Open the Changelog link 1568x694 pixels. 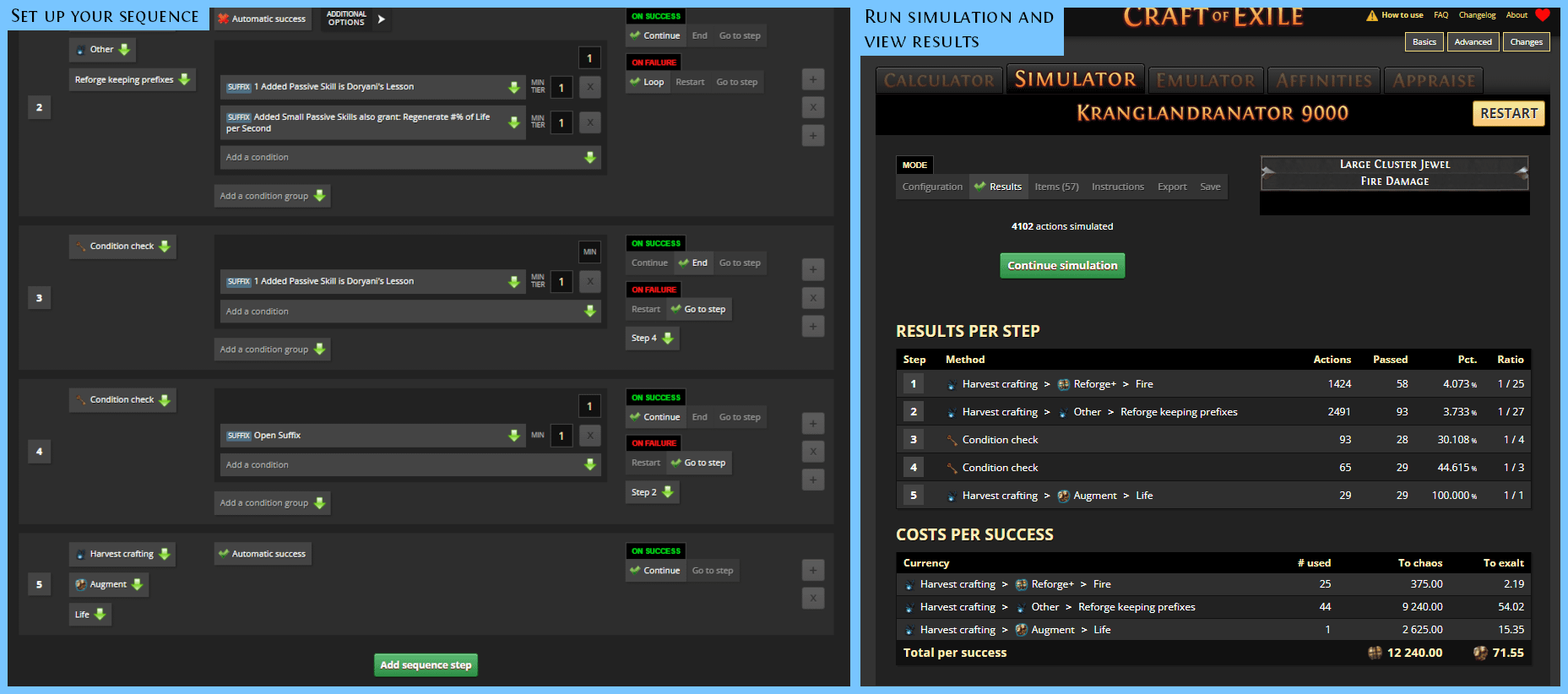[1477, 15]
